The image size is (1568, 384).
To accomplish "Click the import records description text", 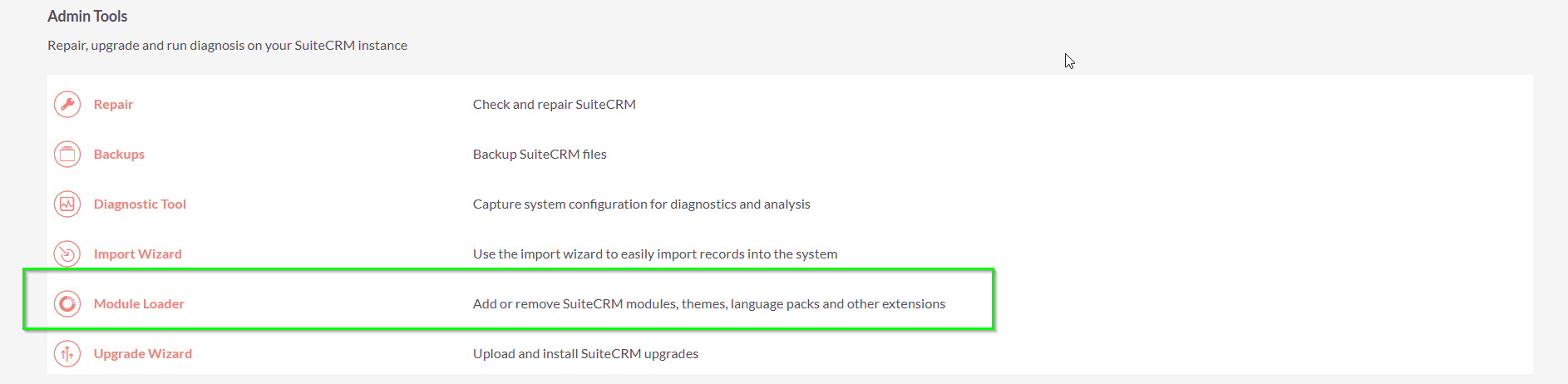I will (654, 254).
